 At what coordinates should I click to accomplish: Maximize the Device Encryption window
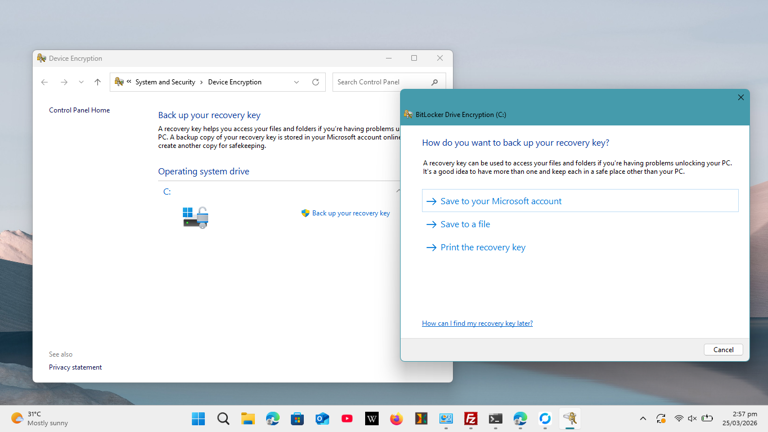tap(414, 58)
